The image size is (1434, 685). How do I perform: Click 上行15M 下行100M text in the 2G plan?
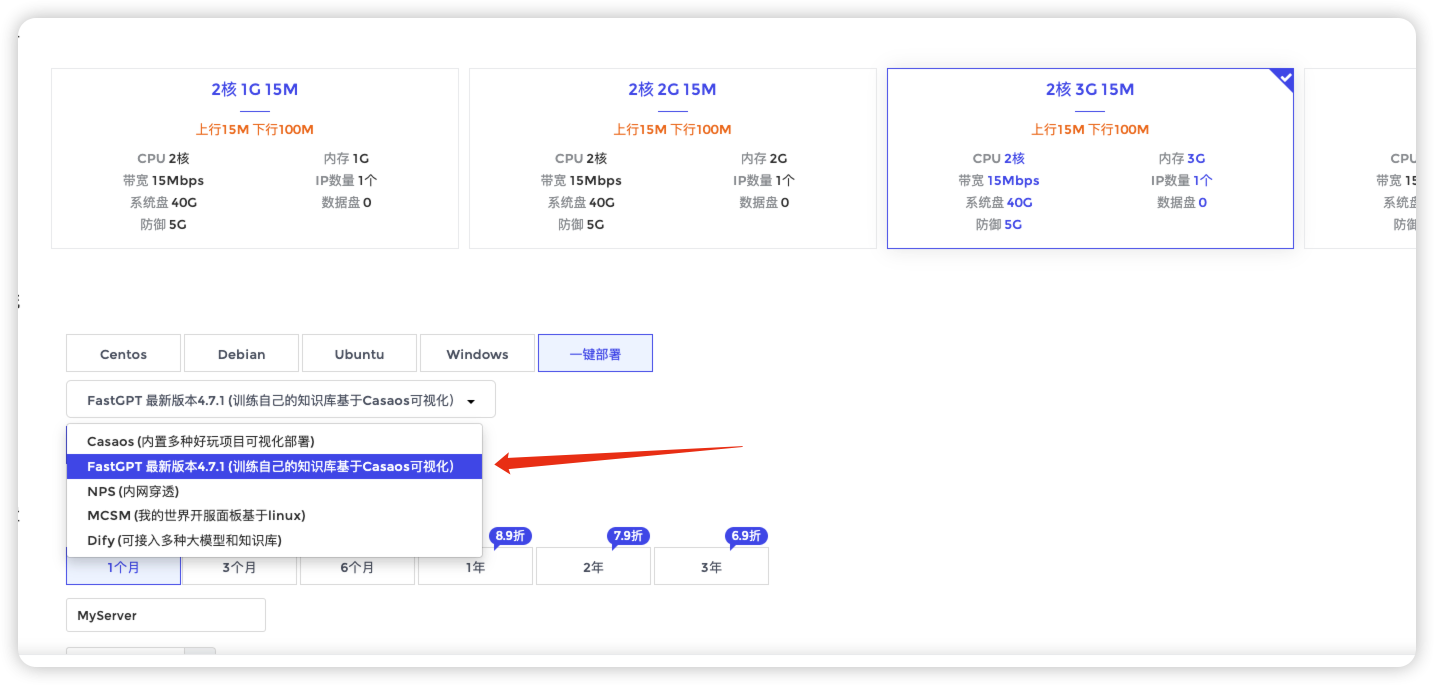coord(673,130)
